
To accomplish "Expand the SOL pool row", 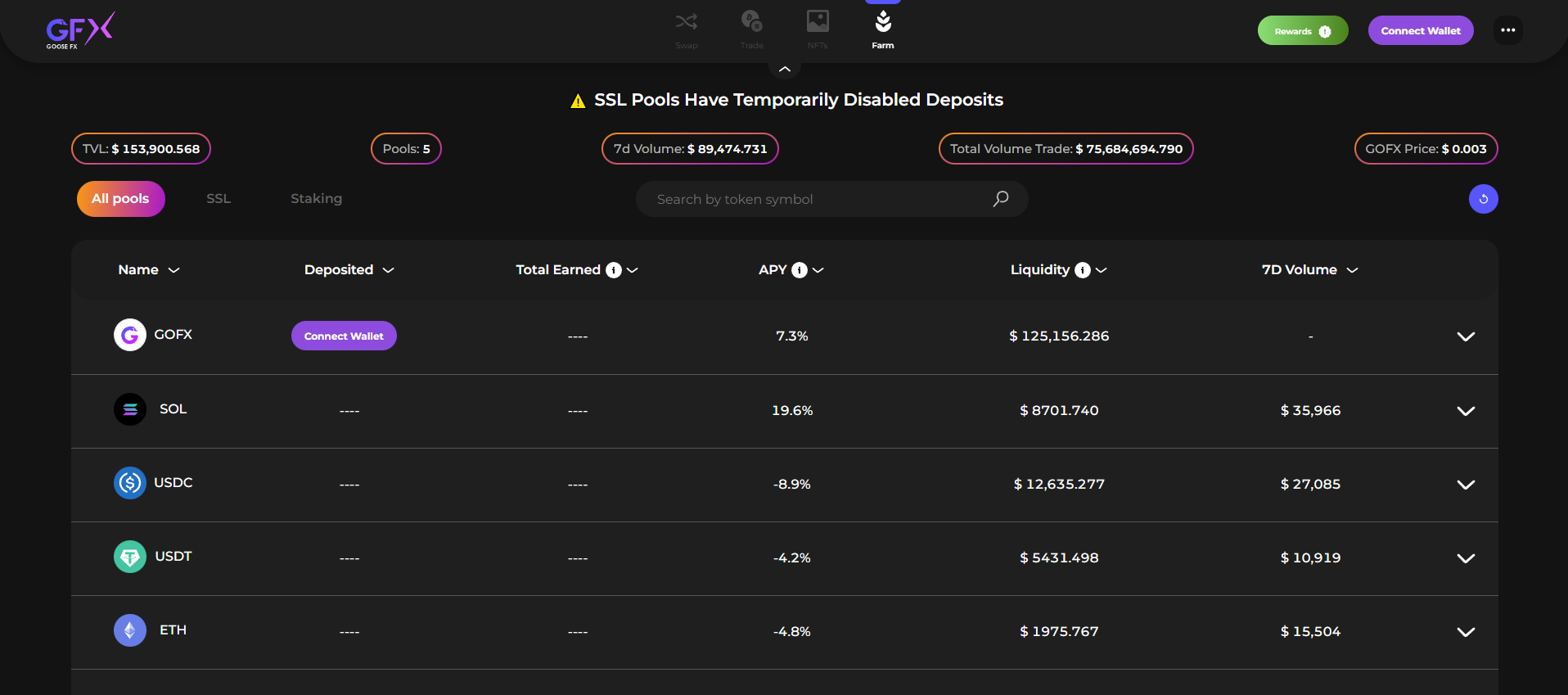I will [x=1466, y=411].
